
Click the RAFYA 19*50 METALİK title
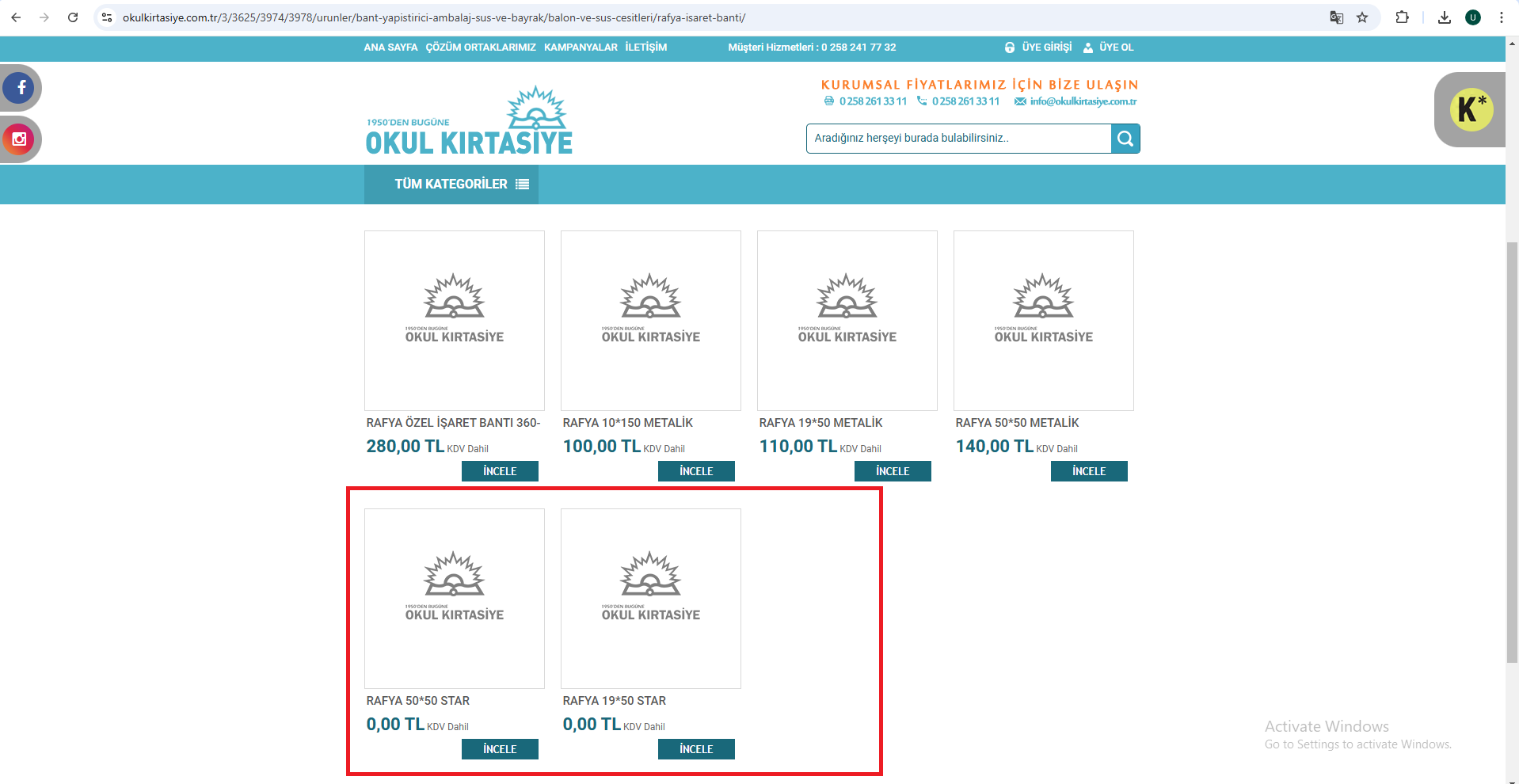tap(820, 423)
